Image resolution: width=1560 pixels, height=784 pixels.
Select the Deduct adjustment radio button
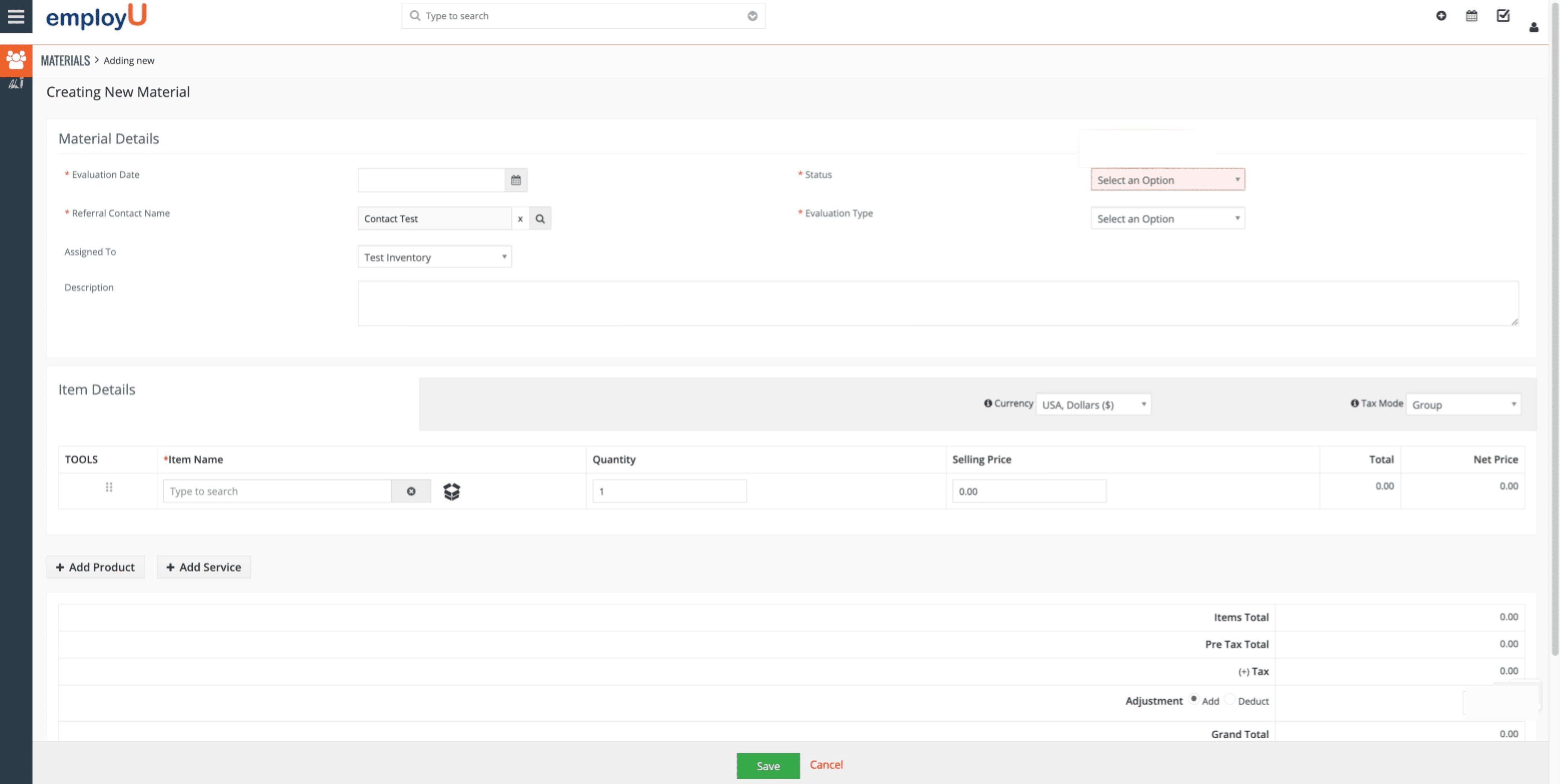[x=1229, y=699]
